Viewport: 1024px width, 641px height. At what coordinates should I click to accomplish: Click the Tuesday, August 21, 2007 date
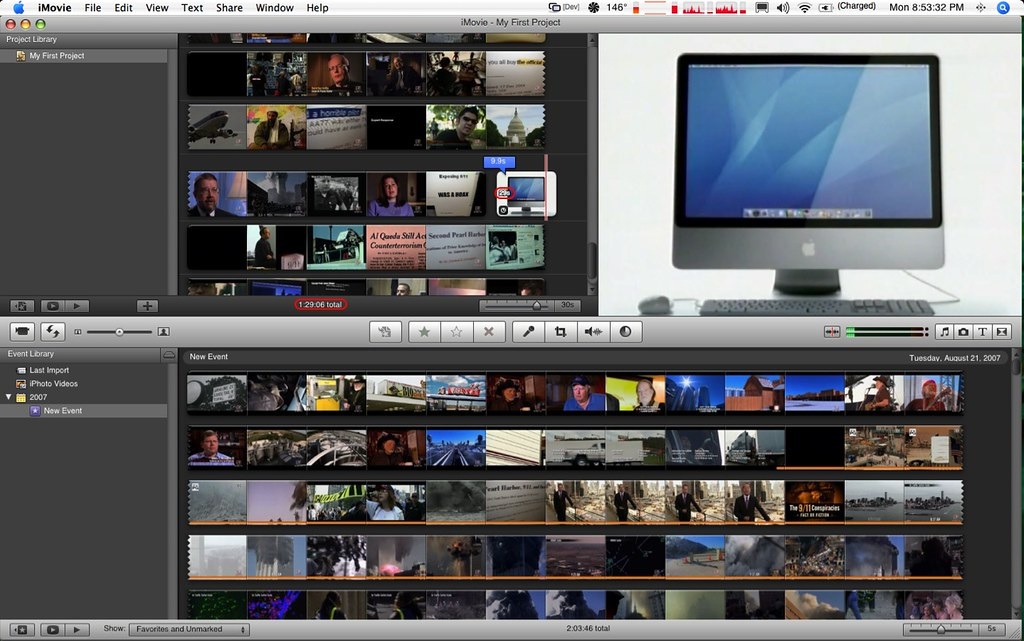click(x=954, y=358)
